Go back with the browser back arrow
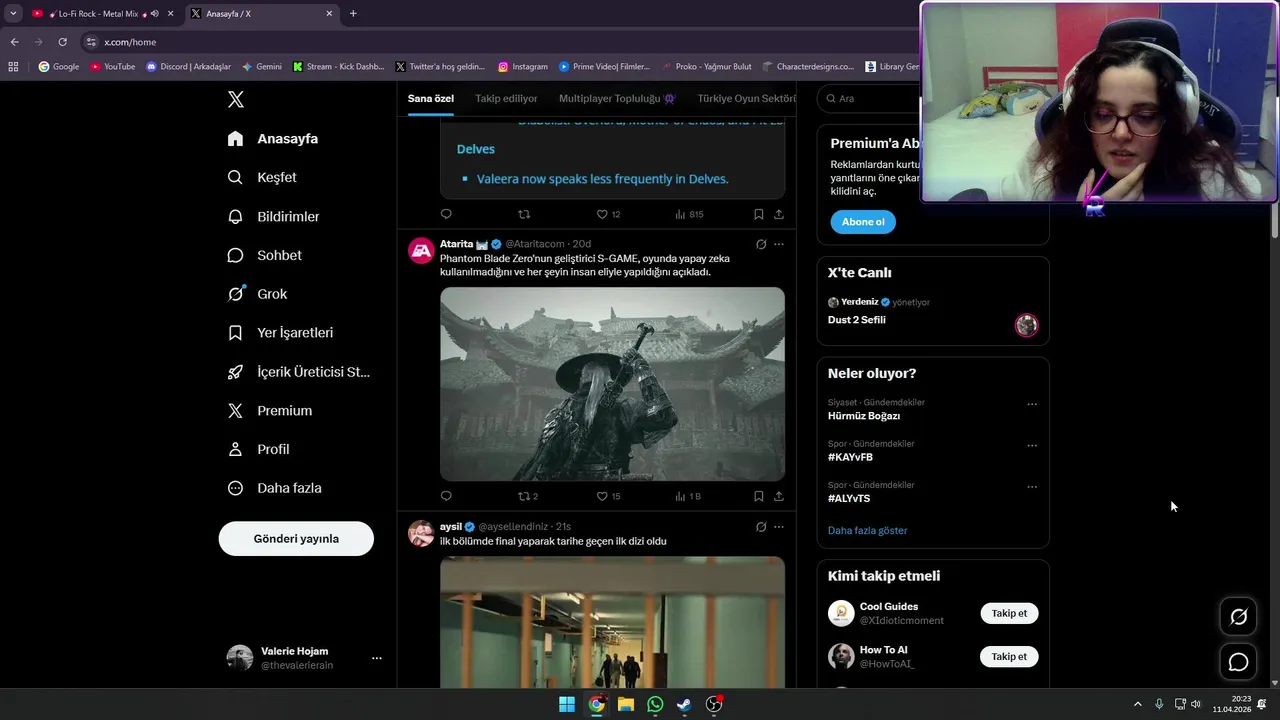Image resolution: width=1280 pixels, height=720 pixels. tap(14, 42)
